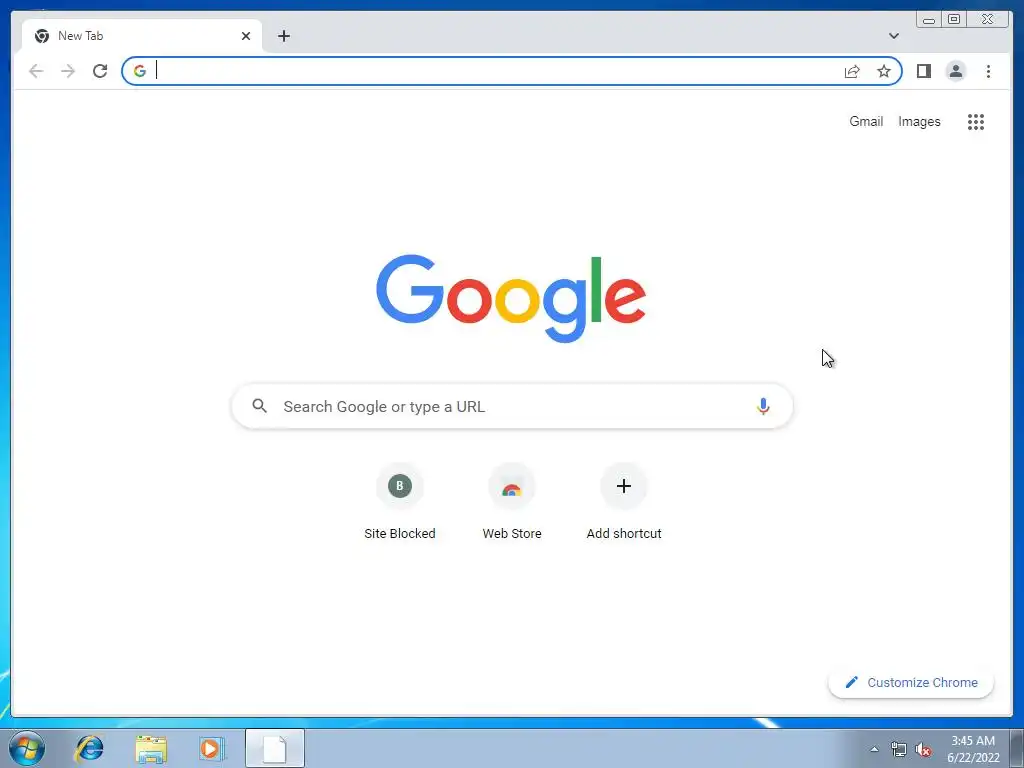Click the Google logo
This screenshot has width=1024, height=768.
pyautogui.click(x=511, y=298)
